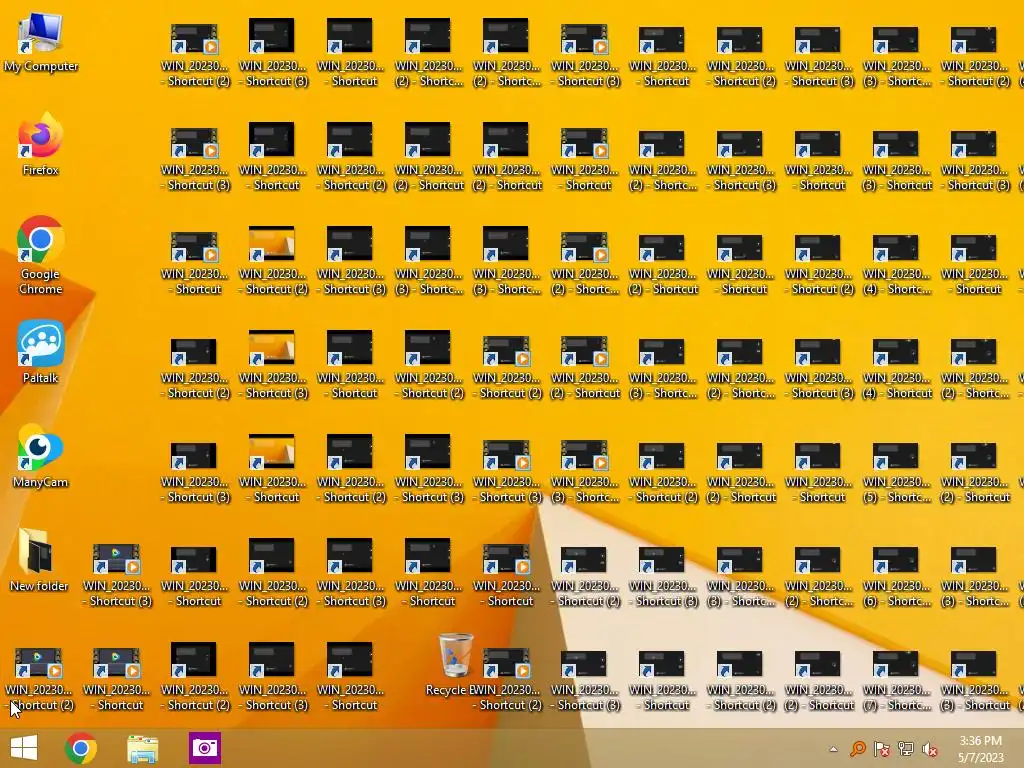Select the Paltalk desktop shortcut
The image size is (1024, 768).
[x=40, y=353]
